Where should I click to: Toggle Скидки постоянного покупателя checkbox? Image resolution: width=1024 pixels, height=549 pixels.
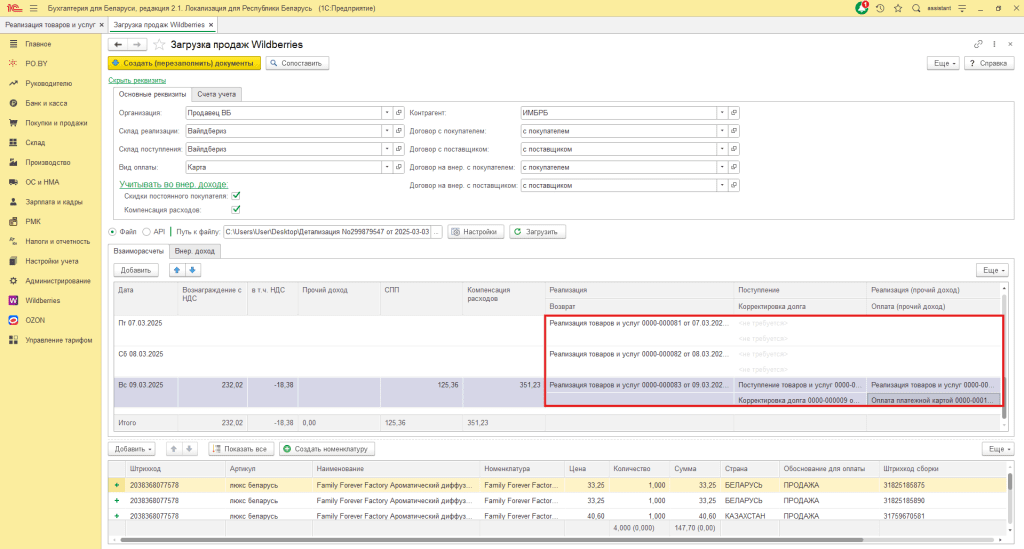236,197
